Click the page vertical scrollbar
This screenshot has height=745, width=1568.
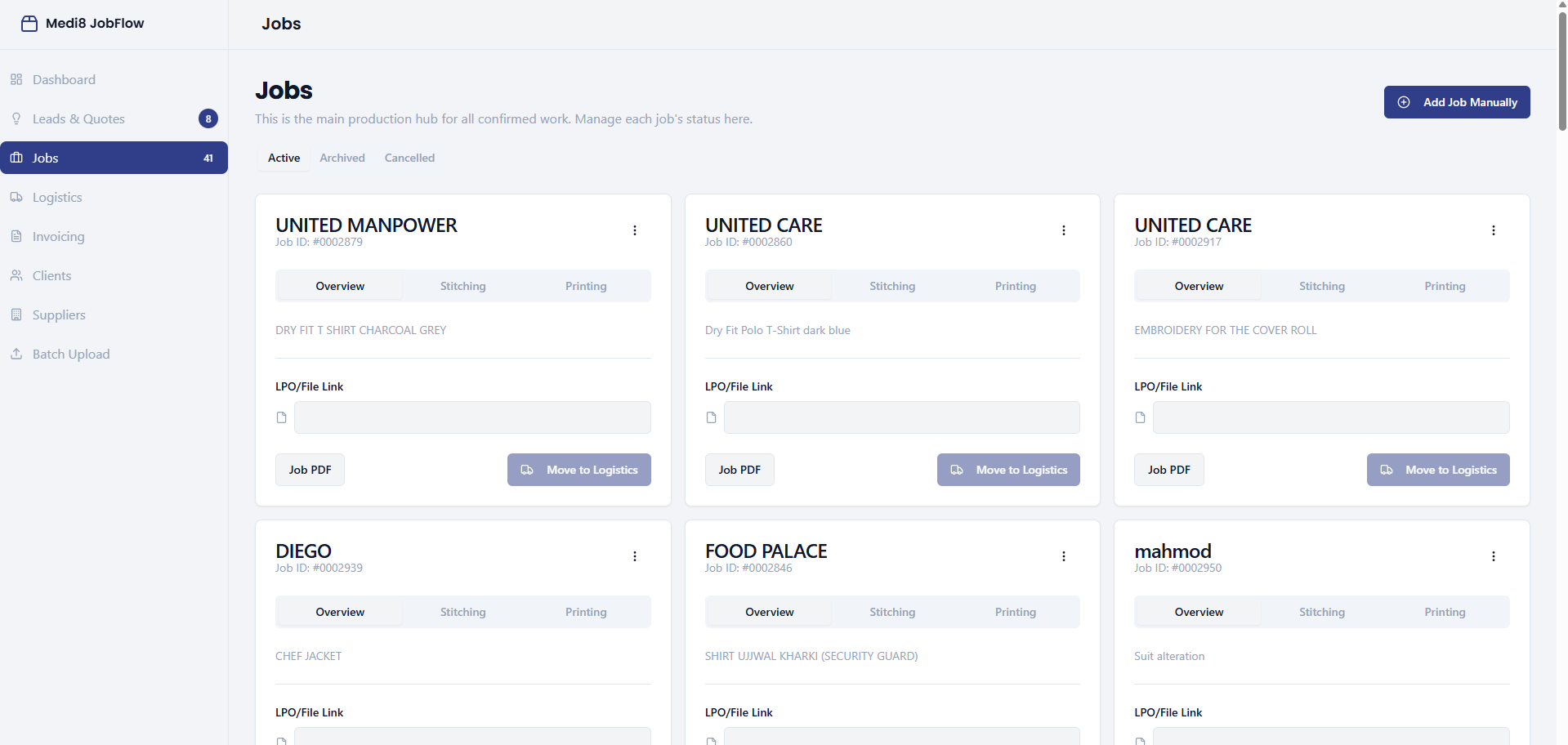(x=1562, y=72)
